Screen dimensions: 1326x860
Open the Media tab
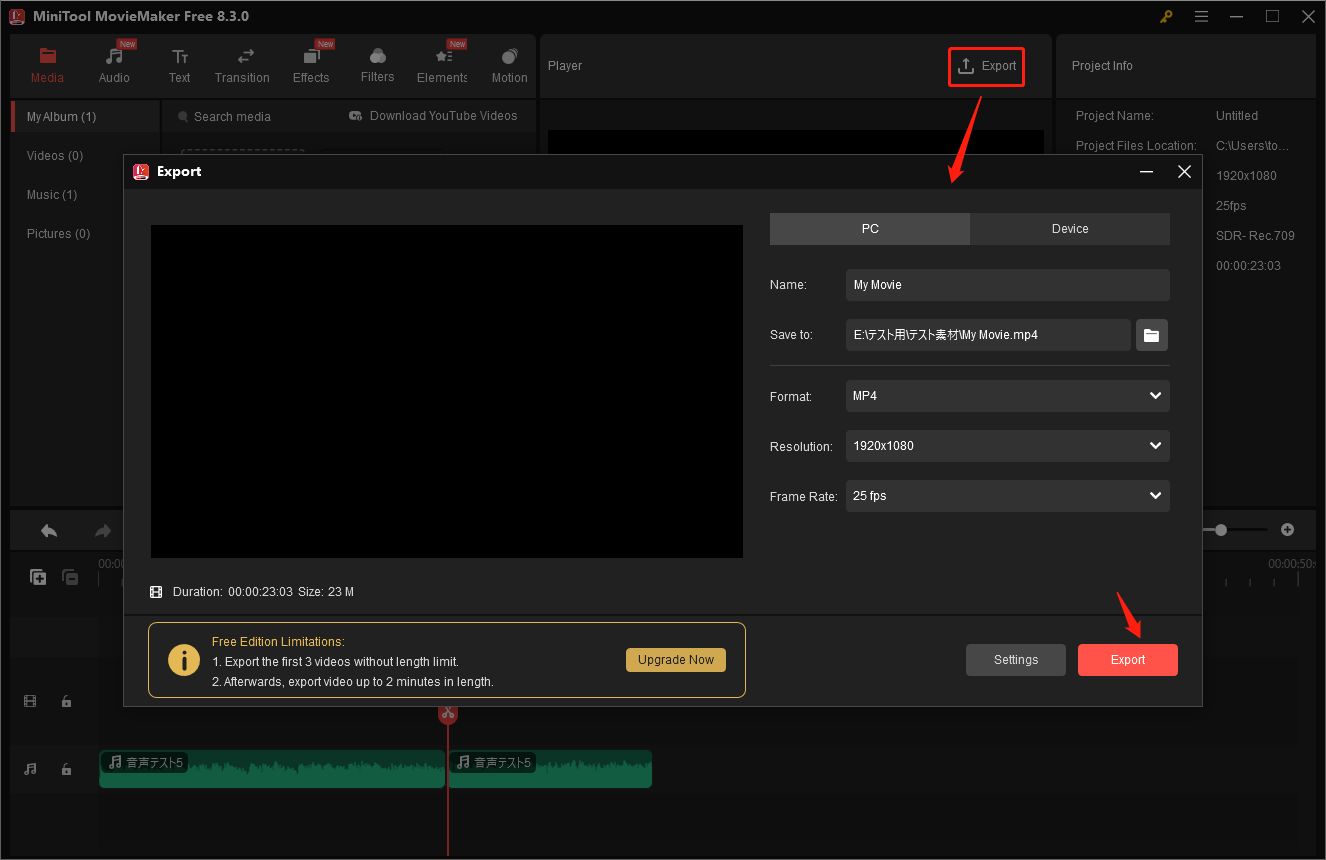[x=47, y=65]
